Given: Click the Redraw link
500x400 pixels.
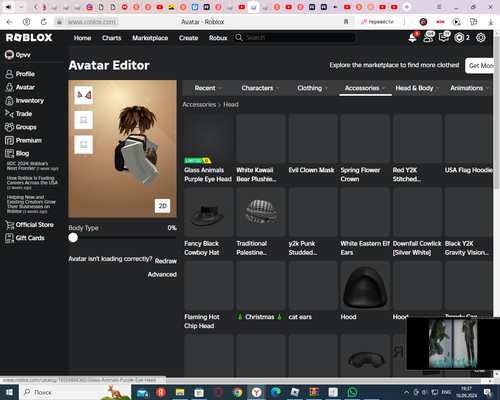Looking at the screenshot, I should [x=166, y=261].
